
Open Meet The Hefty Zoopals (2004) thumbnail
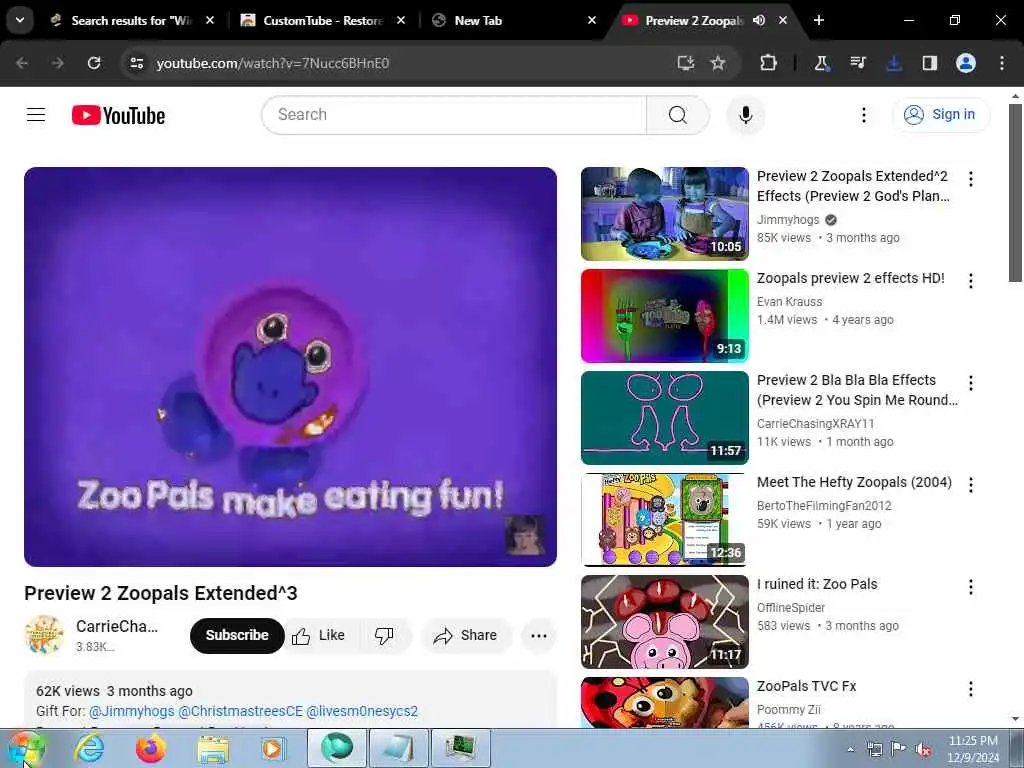click(x=665, y=519)
